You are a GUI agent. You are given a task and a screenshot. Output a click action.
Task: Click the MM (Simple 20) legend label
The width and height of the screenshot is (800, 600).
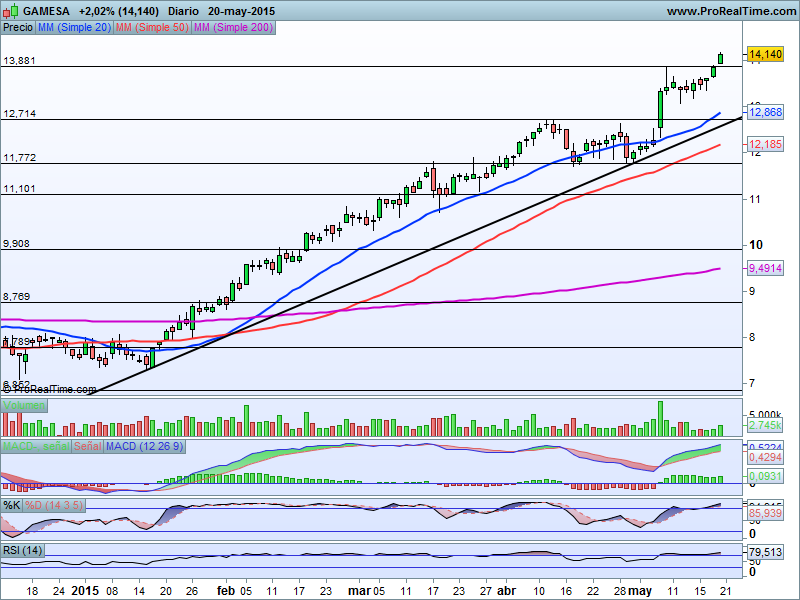(x=72, y=28)
